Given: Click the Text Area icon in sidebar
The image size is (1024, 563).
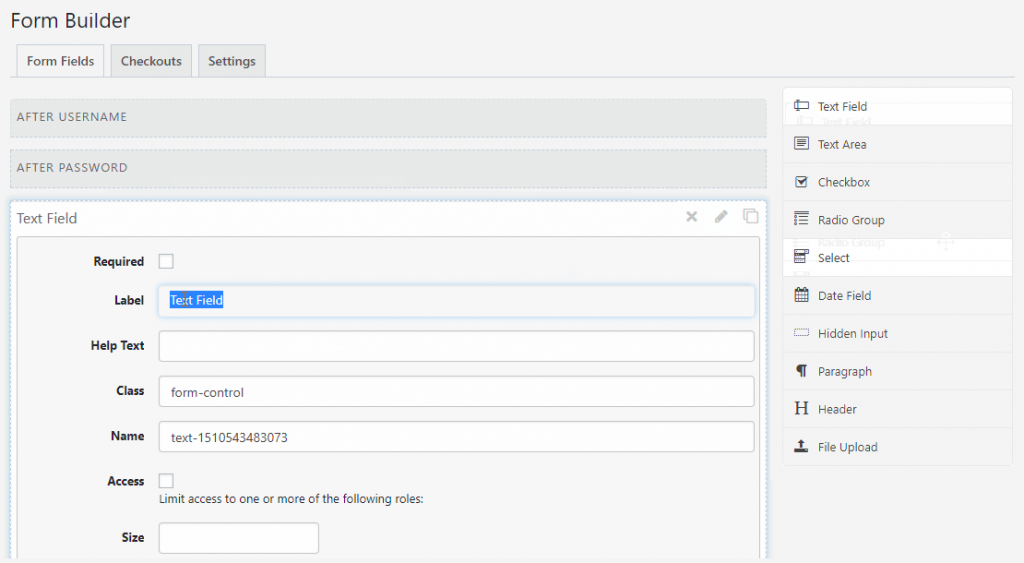Looking at the screenshot, I should pos(801,143).
